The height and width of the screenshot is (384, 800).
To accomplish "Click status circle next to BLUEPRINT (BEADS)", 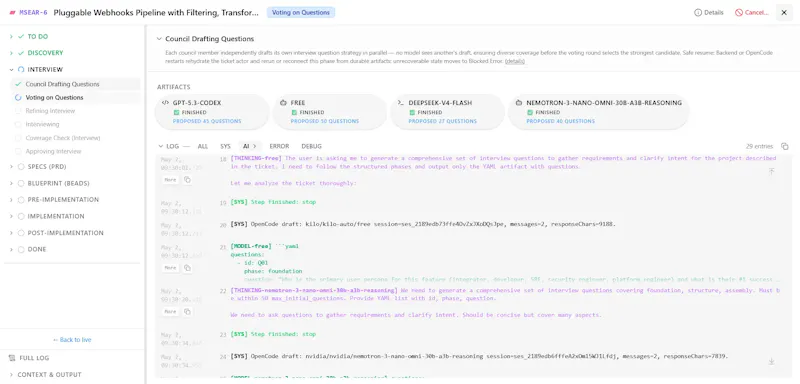I will (21, 183).
